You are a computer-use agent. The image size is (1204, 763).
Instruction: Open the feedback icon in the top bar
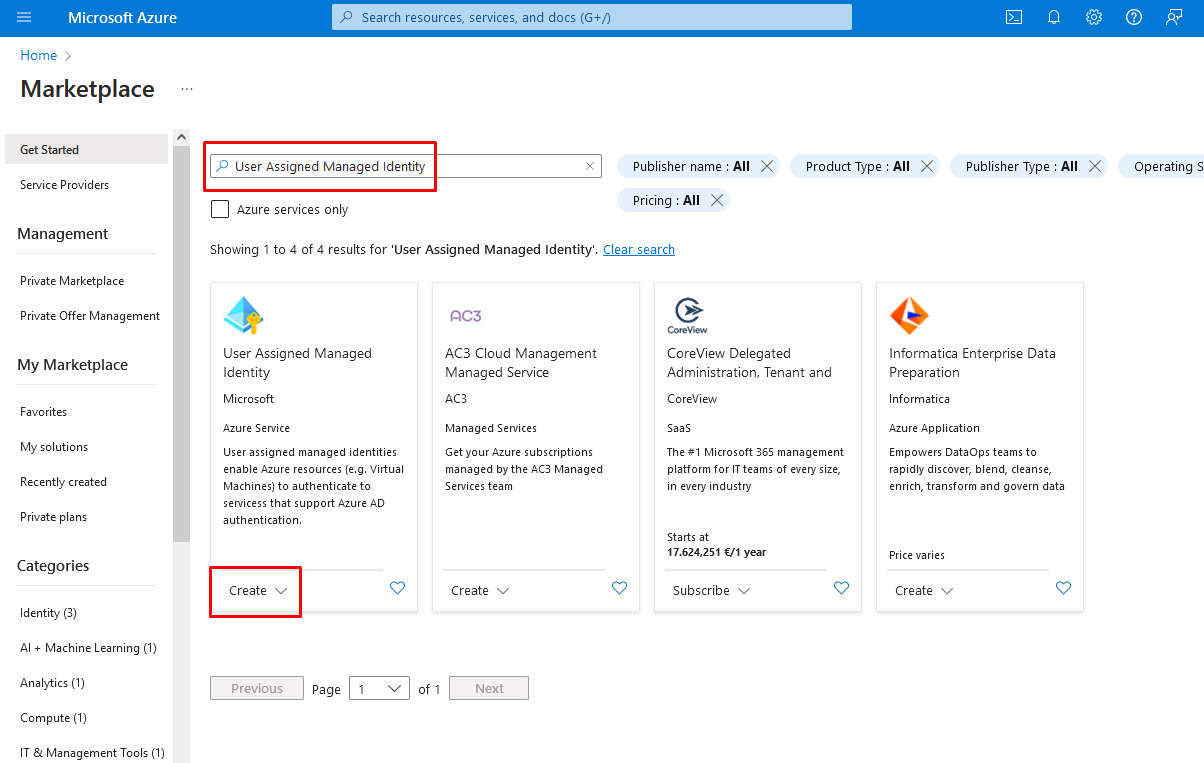pyautogui.click(x=1174, y=17)
